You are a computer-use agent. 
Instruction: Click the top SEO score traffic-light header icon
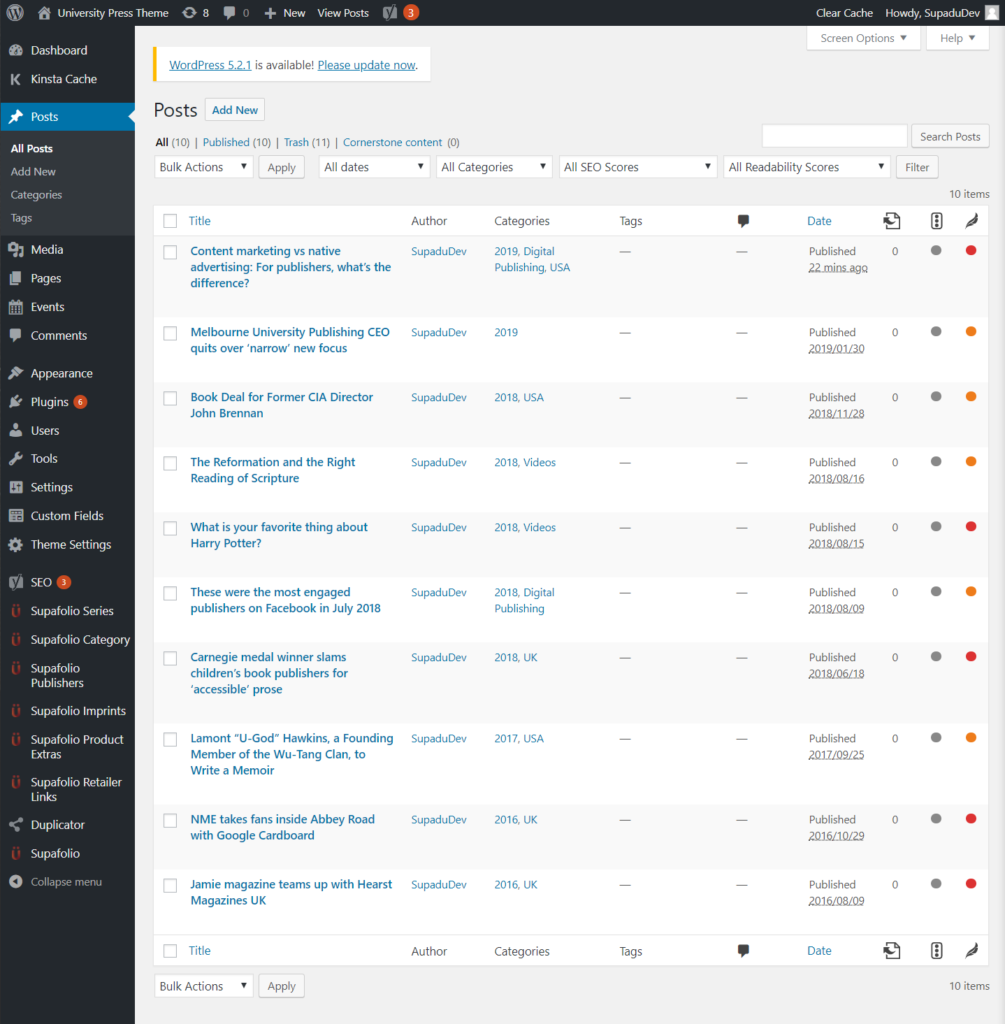coord(936,221)
